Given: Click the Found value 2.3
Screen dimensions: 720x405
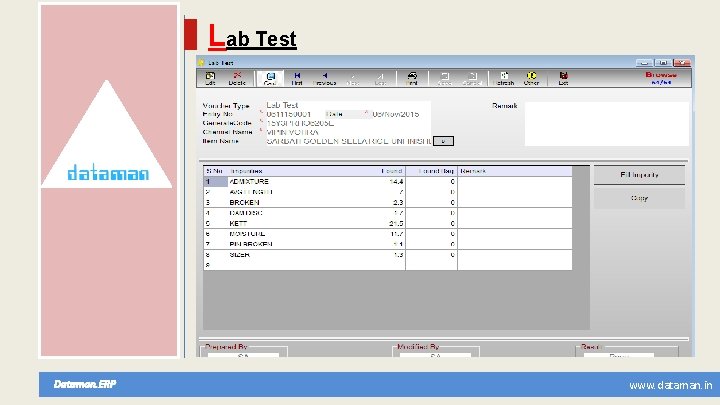Looking at the screenshot, I should [x=398, y=202].
